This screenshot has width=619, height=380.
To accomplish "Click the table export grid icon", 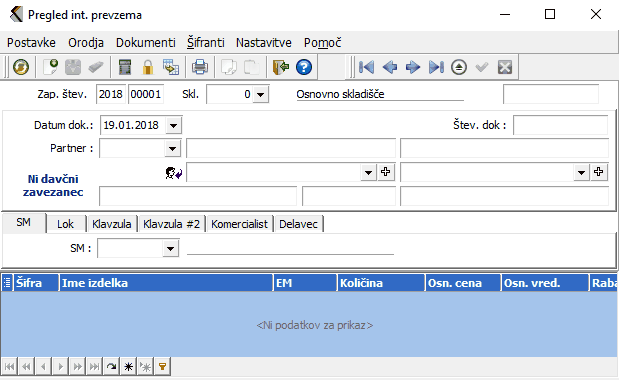I will pyautogui.click(x=171, y=67).
